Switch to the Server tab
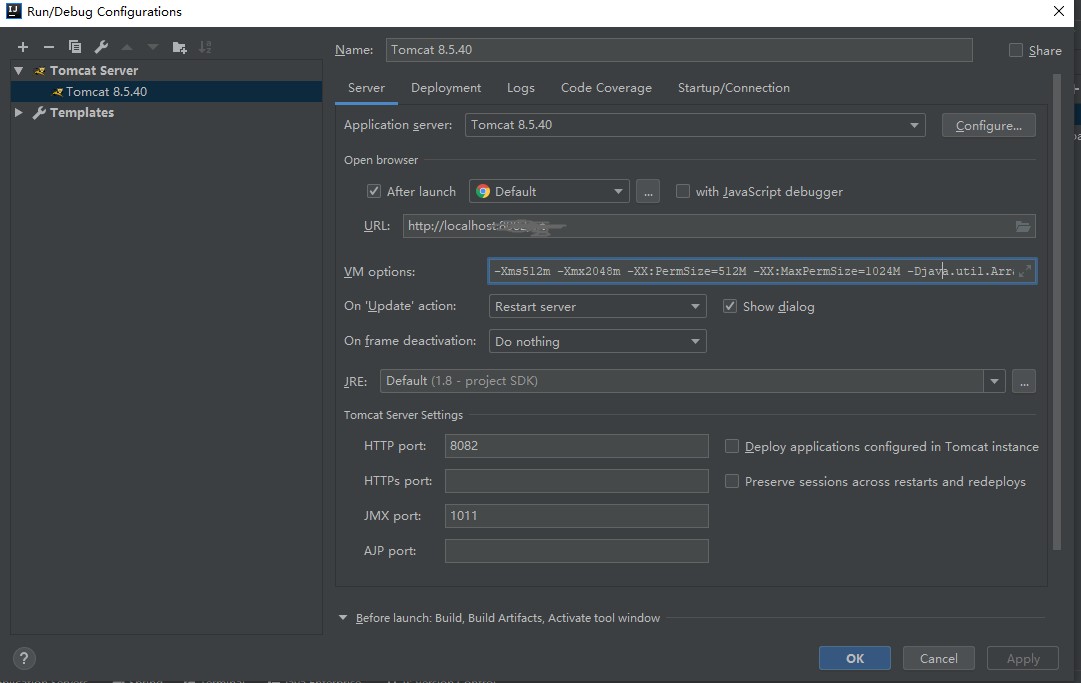Image resolution: width=1081 pixels, height=683 pixels. coord(366,88)
